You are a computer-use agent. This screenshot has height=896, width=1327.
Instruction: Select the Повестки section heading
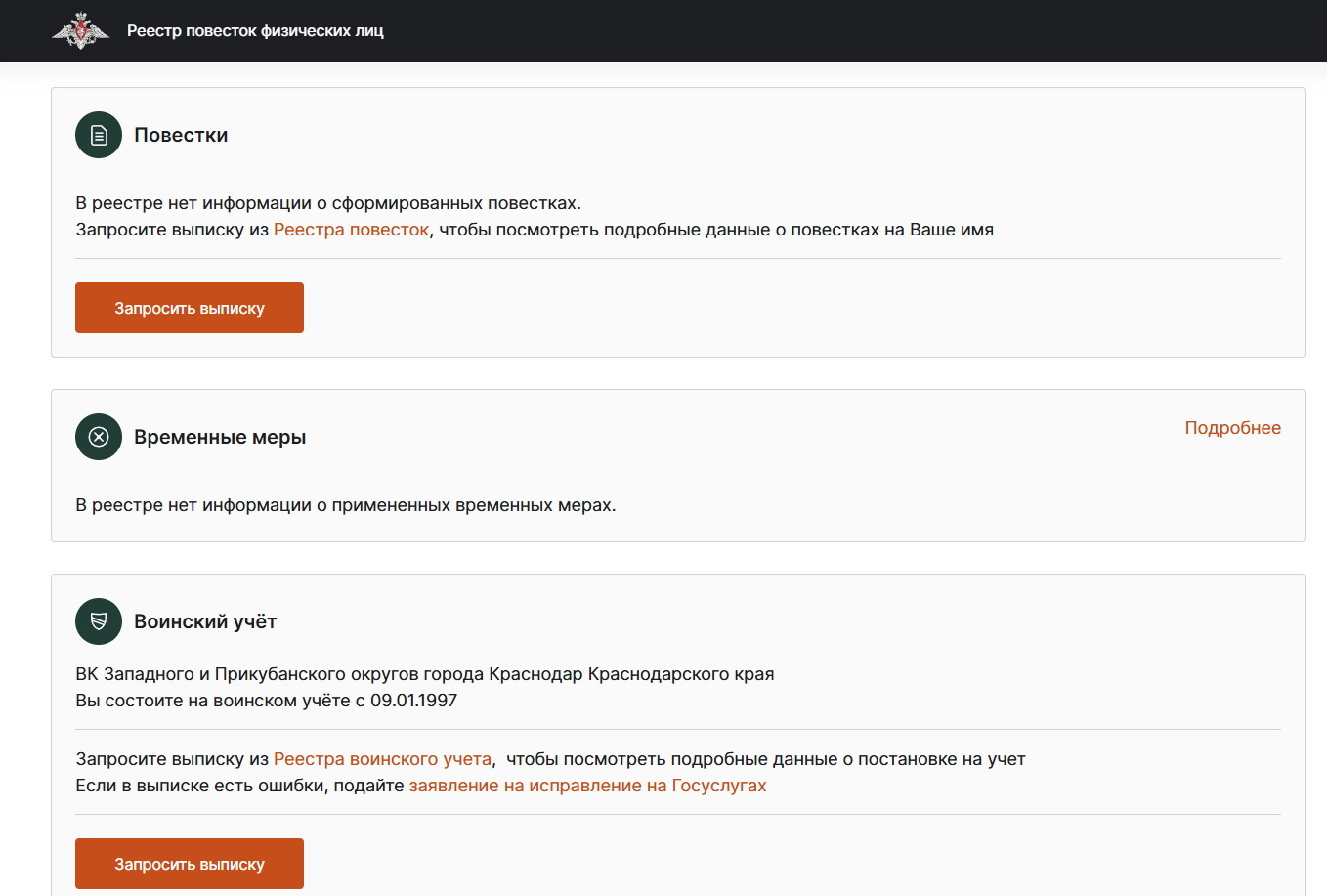click(x=181, y=136)
